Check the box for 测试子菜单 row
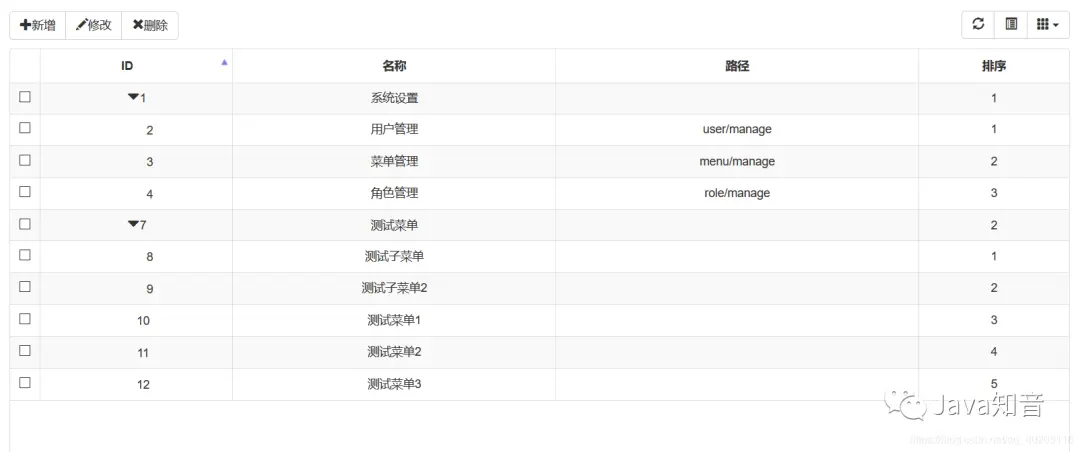1080x452 pixels. tap(25, 255)
